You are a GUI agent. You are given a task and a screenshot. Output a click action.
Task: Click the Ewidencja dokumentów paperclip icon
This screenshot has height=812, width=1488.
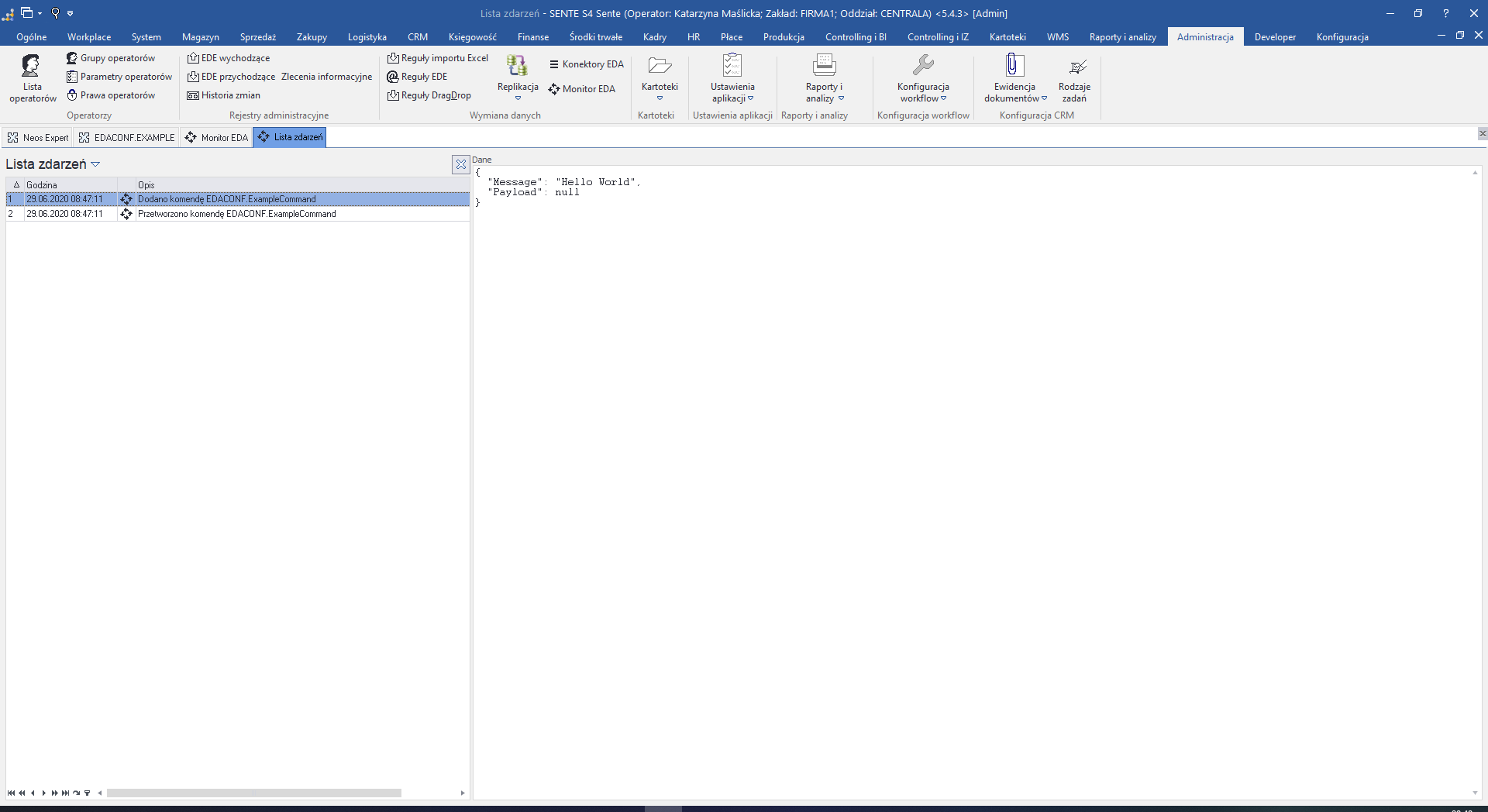click(1014, 65)
